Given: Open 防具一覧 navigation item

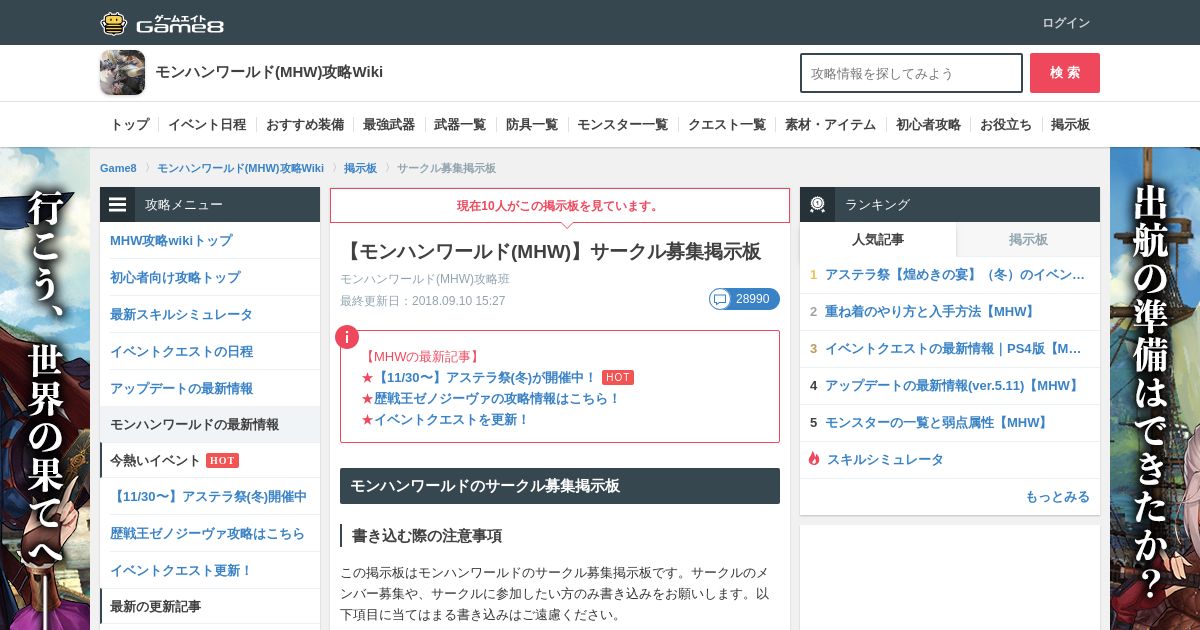Looking at the screenshot, I should 532,125.
